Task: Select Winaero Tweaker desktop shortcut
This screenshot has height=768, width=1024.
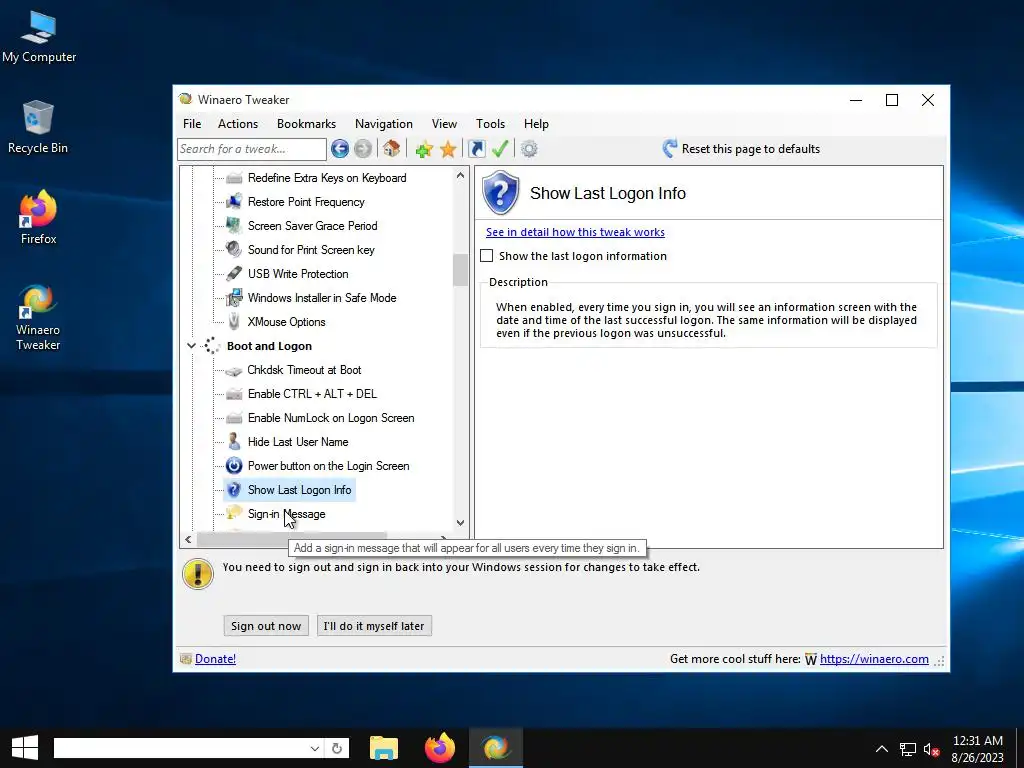Action: (x=38, y=318)
